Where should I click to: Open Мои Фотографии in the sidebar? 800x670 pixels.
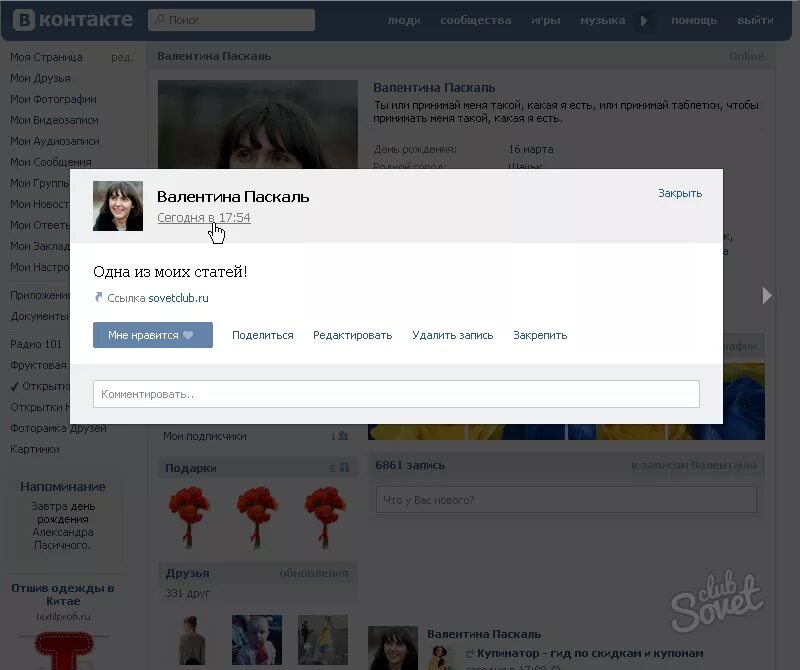coord(53,99)
